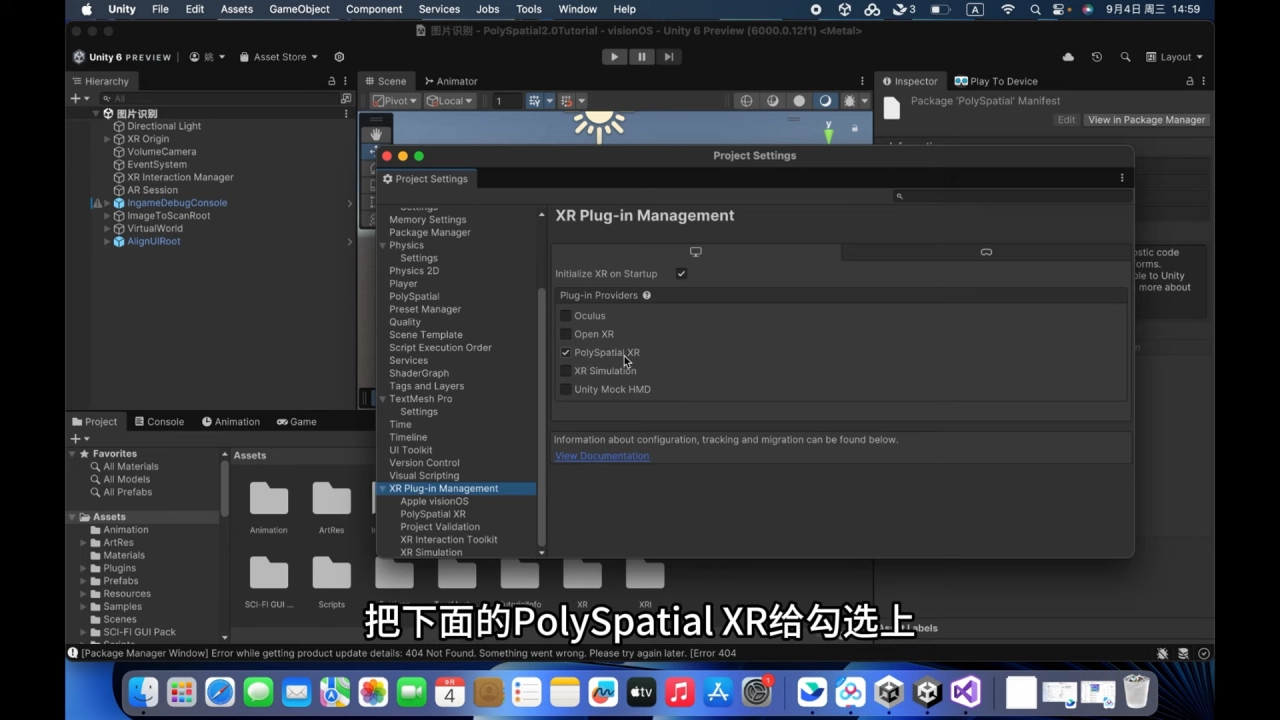The width and height of the screenshot is (1280, 720).
Task: Enable XR Simulation provider checkbox
Action: tap(566, 371)
